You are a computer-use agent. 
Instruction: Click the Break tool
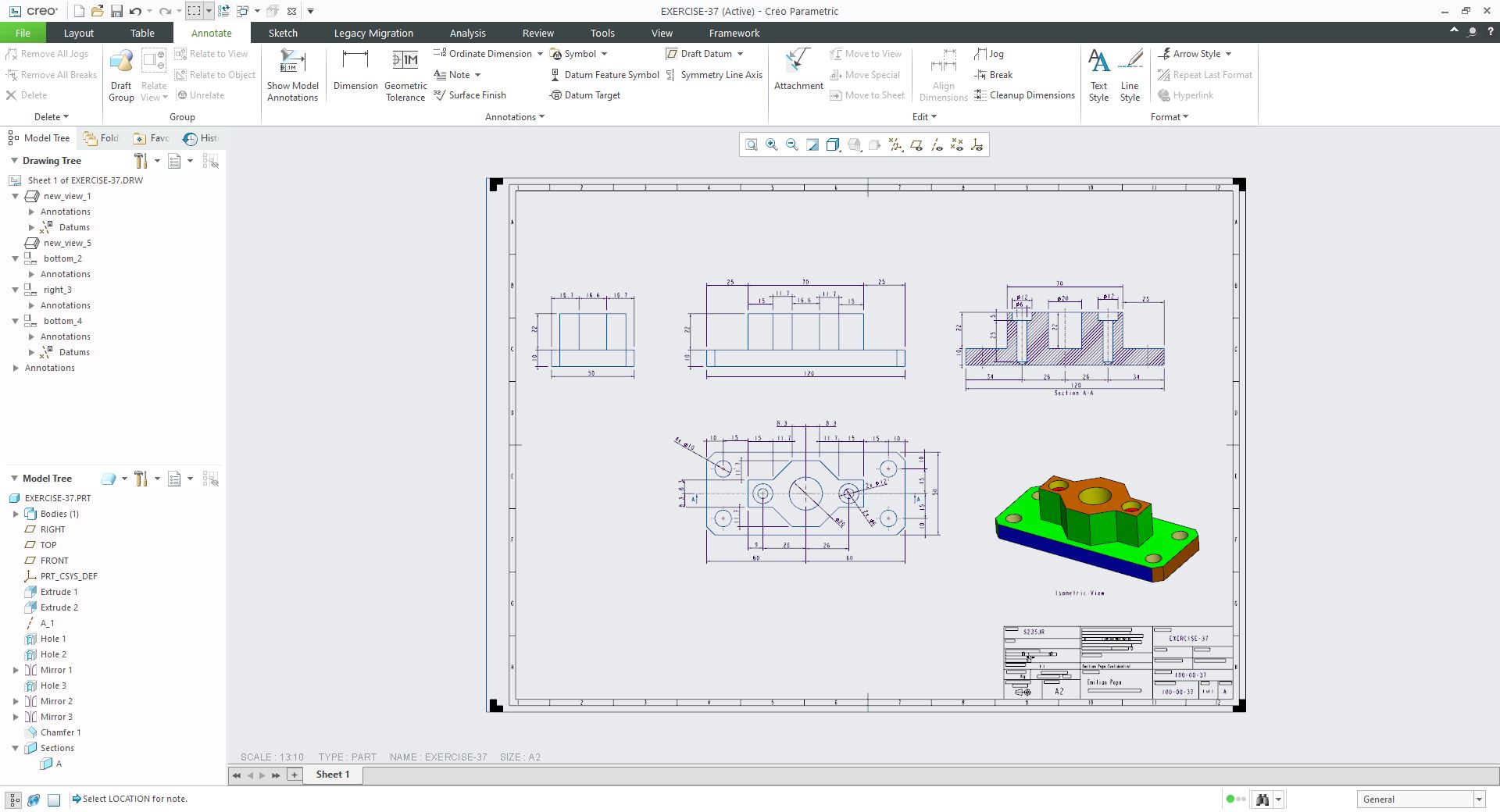pos(994,75)
